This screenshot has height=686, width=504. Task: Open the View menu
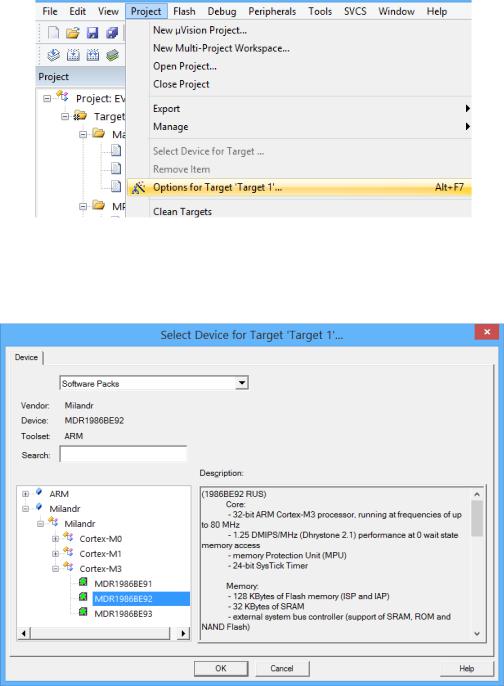pyautogui.click(x=108, y=11)
